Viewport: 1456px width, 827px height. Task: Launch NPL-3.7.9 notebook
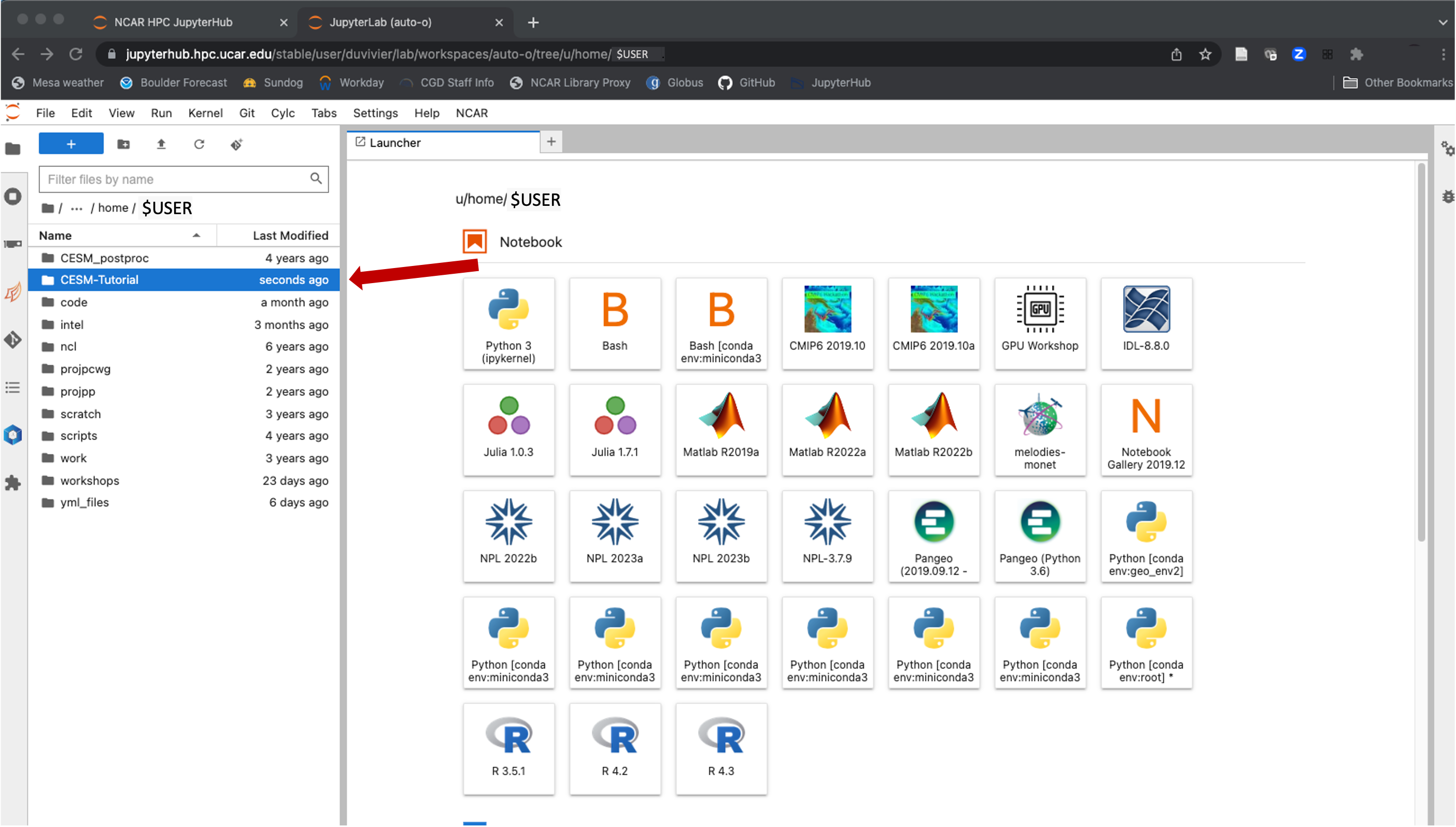coord(827,536)
